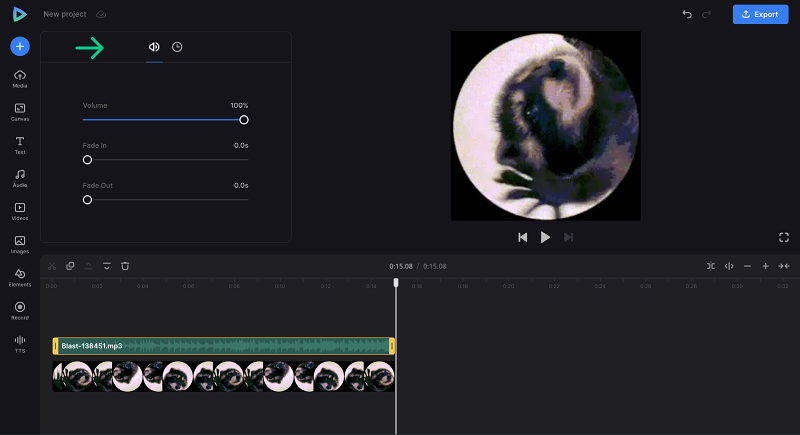Skip to the beginning of the video
This screenshot has width=800, height=435.
(x=522, y=237)
